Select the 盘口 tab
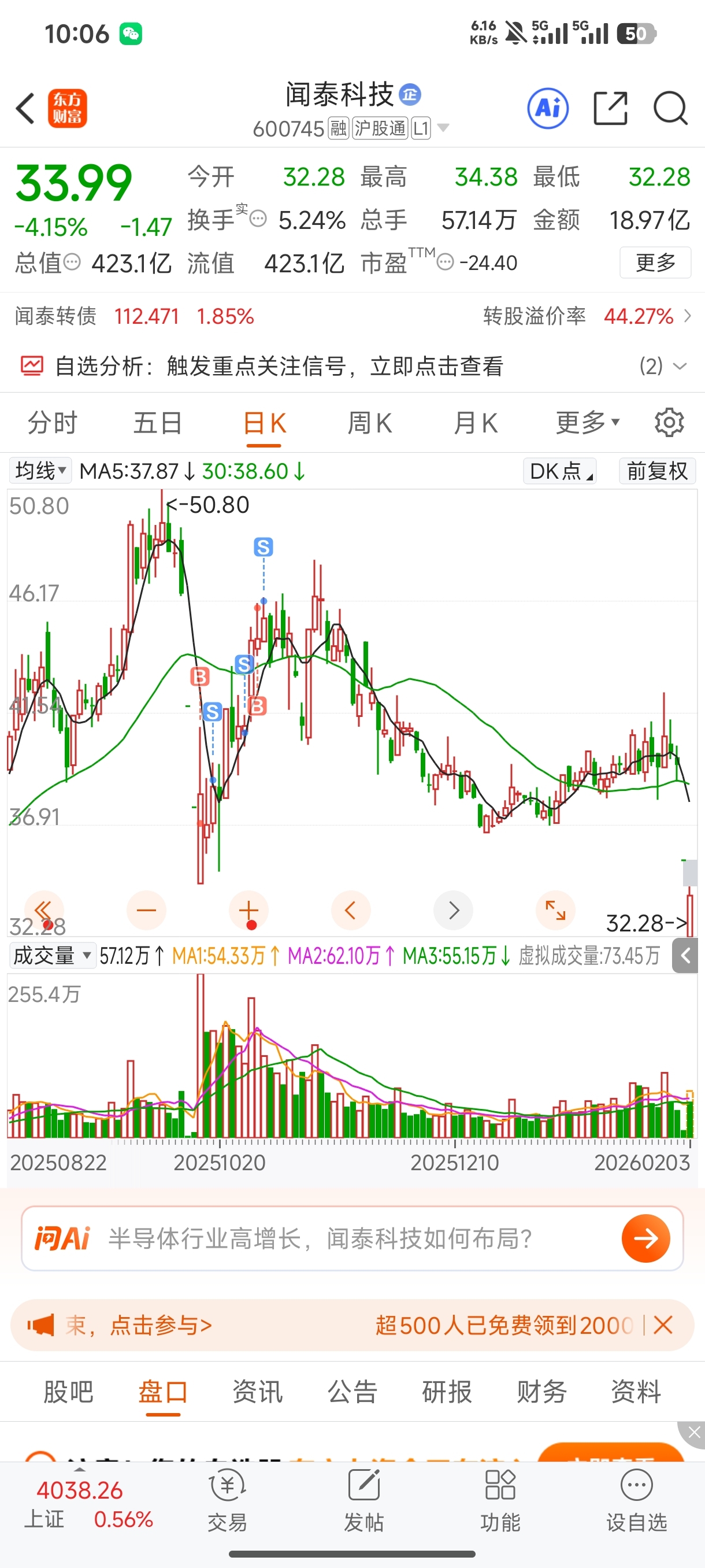Screen dimensions: 705x1568 (x=163, y=1392)
